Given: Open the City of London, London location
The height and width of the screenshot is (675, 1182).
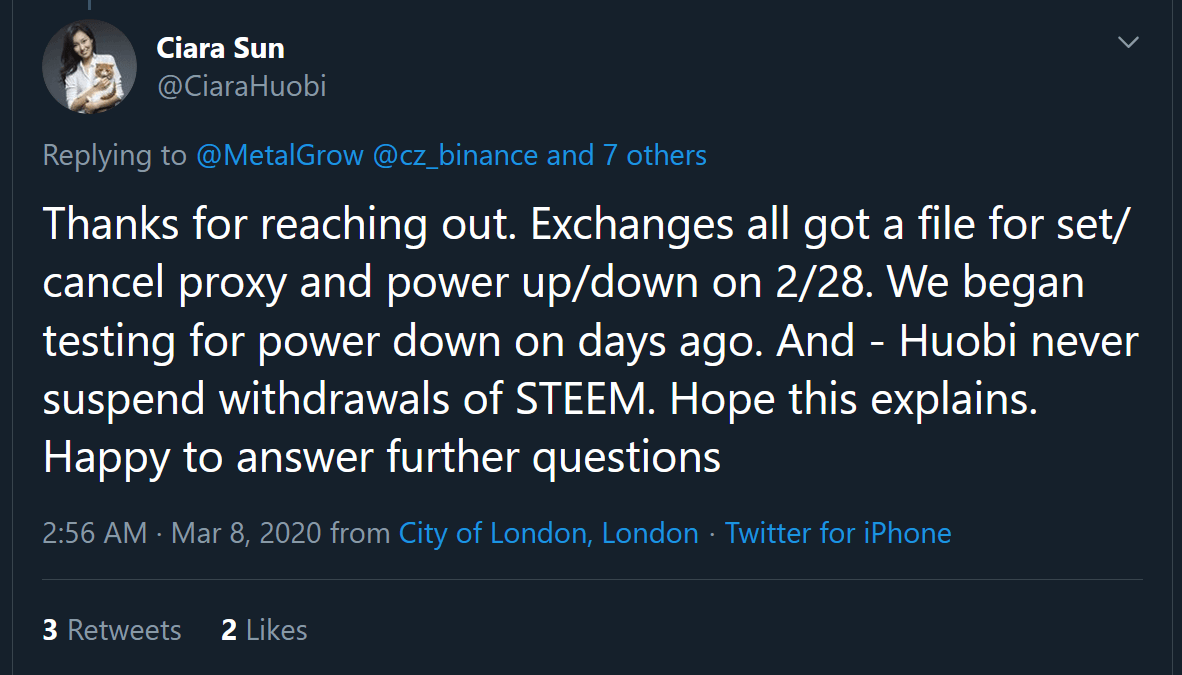Looking at the screenshot, I should tap(548, 533).
